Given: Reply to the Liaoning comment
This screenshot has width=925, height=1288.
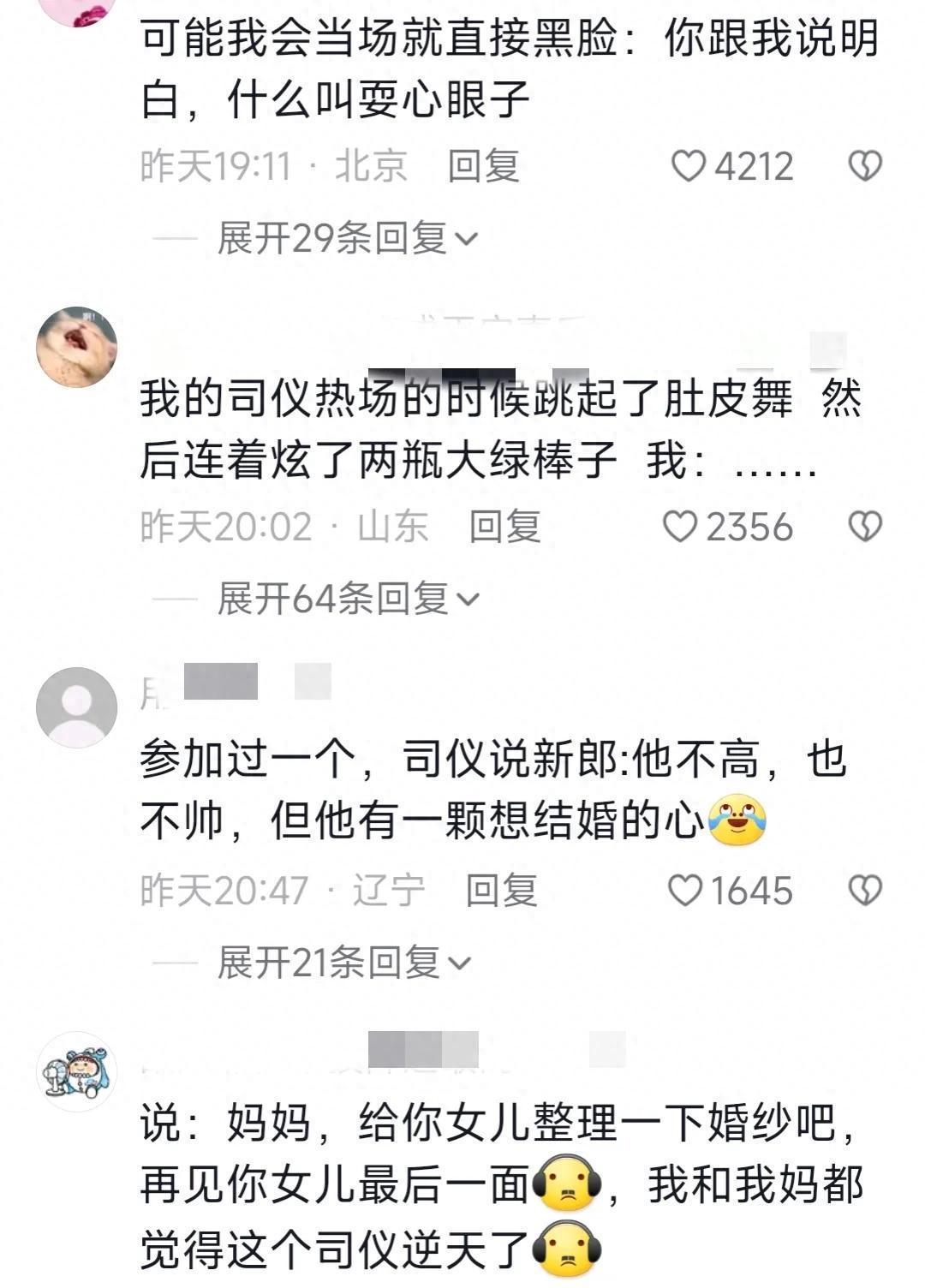Looking at the screenshot, I should click(502, 891).
